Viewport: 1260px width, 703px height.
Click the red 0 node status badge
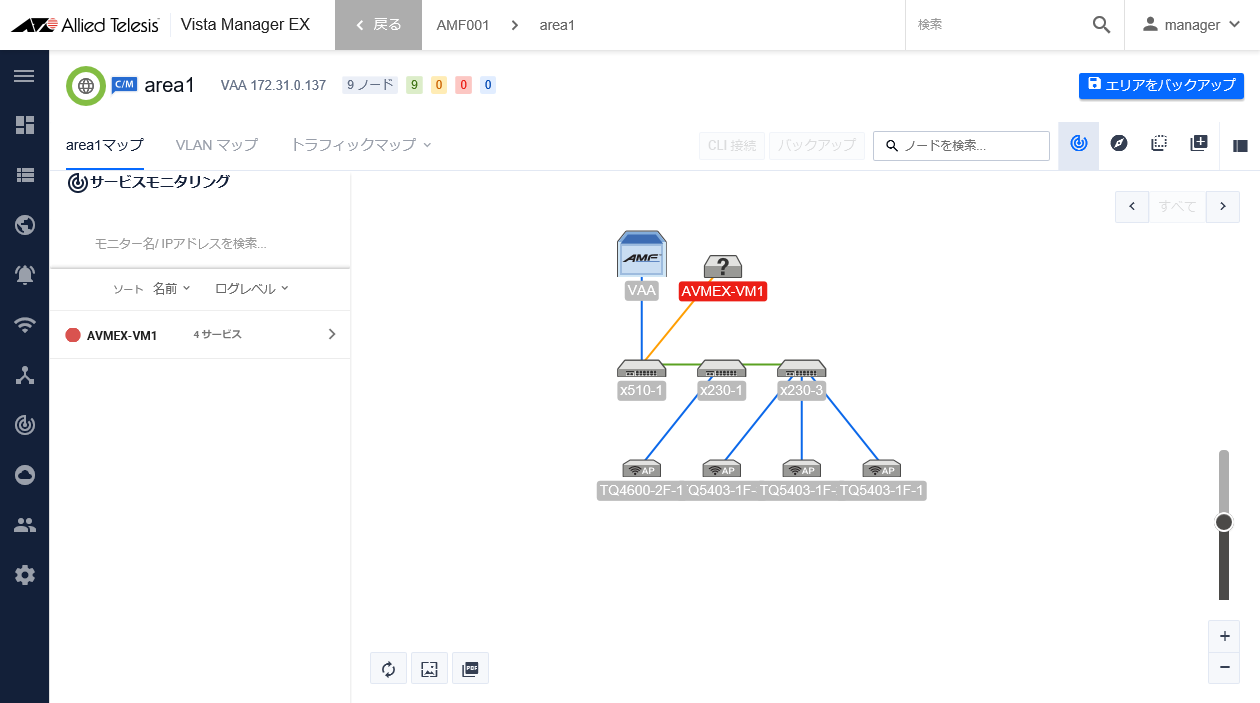(463, 85)
